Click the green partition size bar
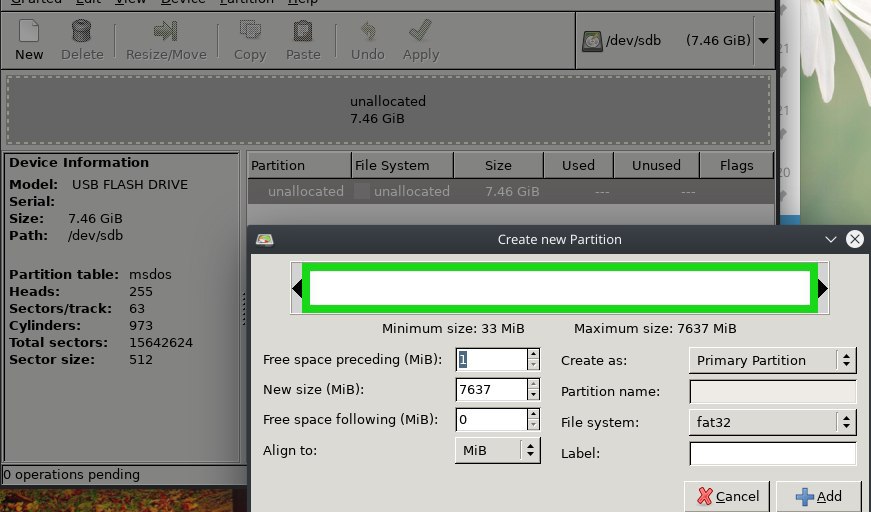Viewport: 871px width, 512px height. (559, 288)
